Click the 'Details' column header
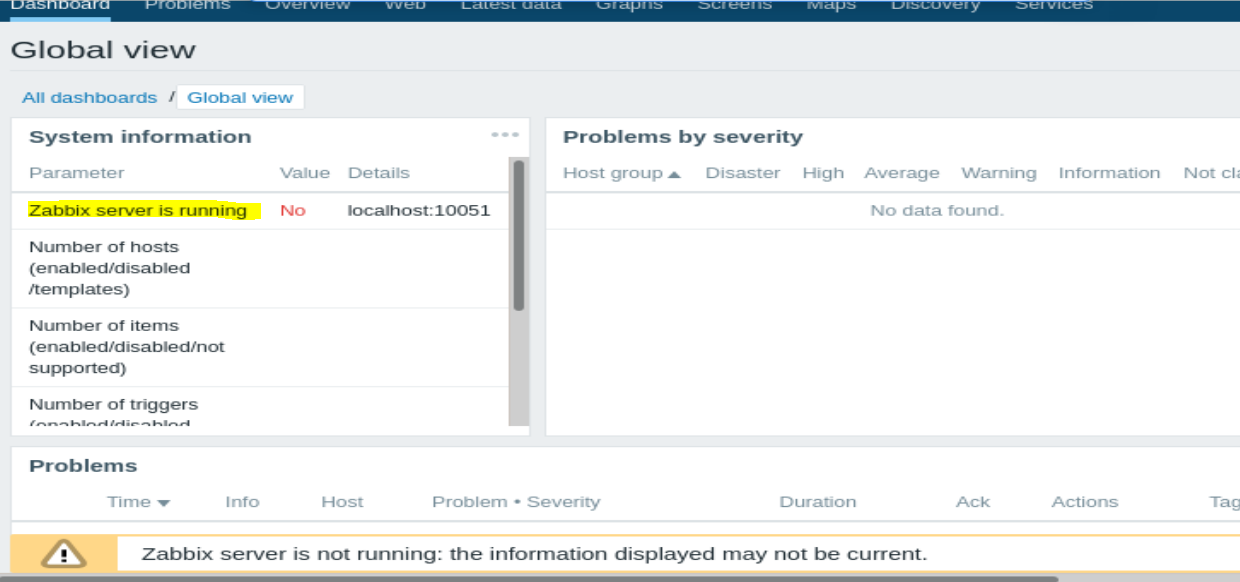This screenshot has width=1240, height=582. (379, 173)
